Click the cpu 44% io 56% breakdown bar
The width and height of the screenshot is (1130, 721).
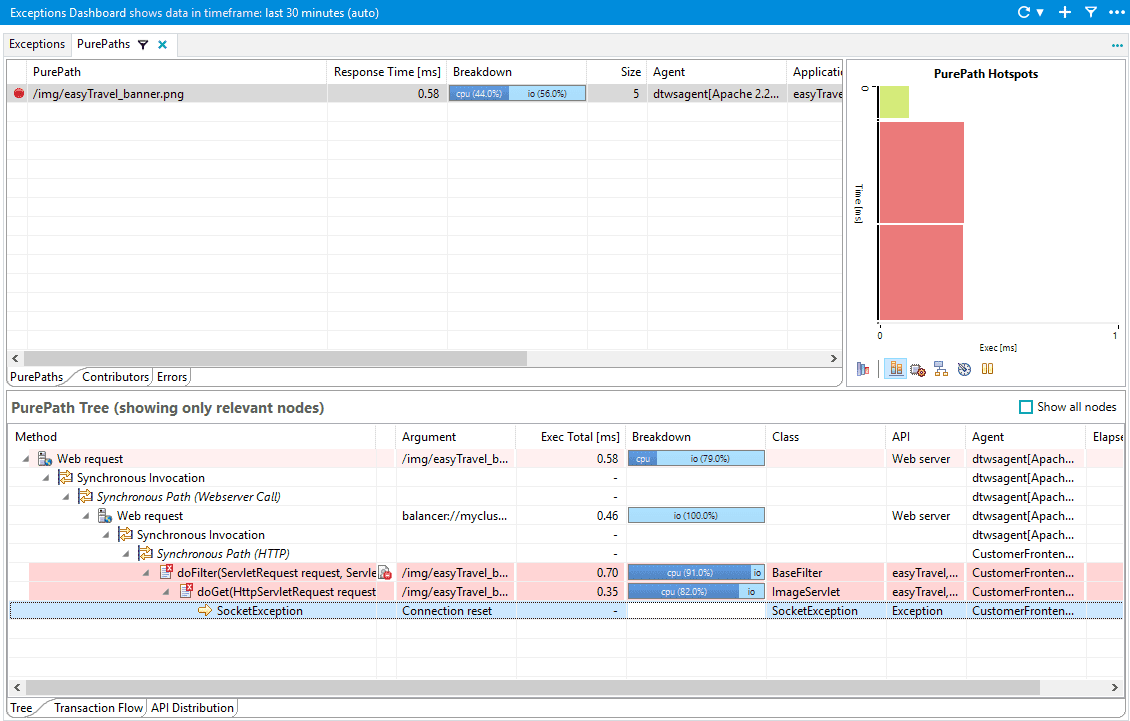[x=517, y=94]
